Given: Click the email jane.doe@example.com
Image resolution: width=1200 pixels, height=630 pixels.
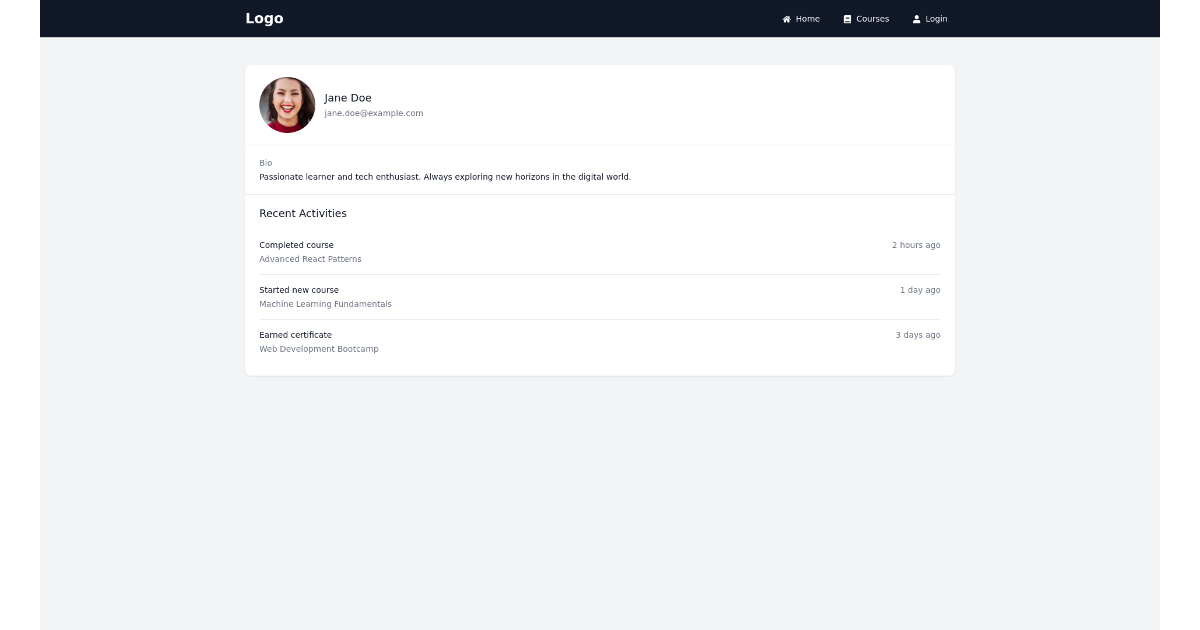Looking at the screenshot, I should point(373,113).
